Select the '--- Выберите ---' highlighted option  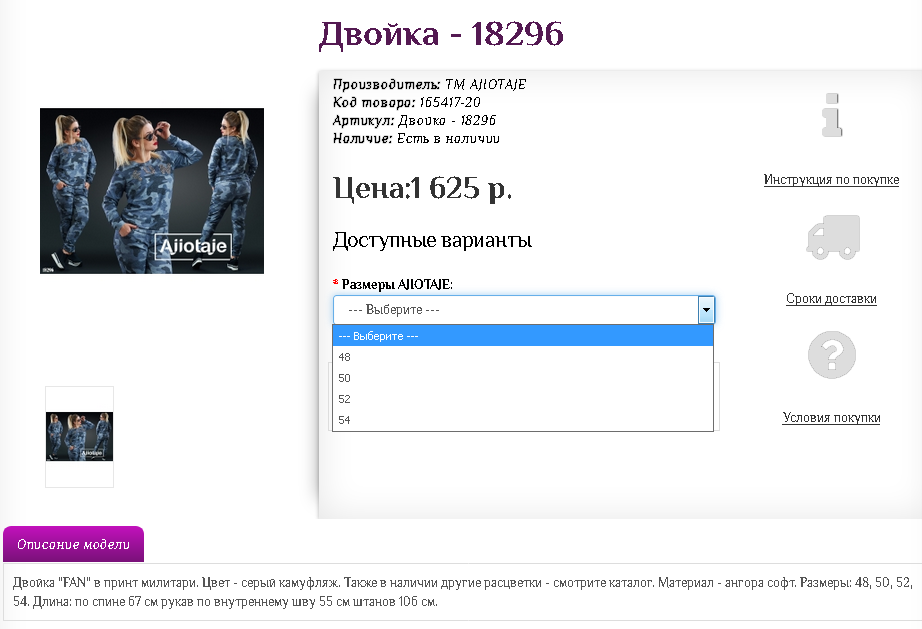(523, 336)
